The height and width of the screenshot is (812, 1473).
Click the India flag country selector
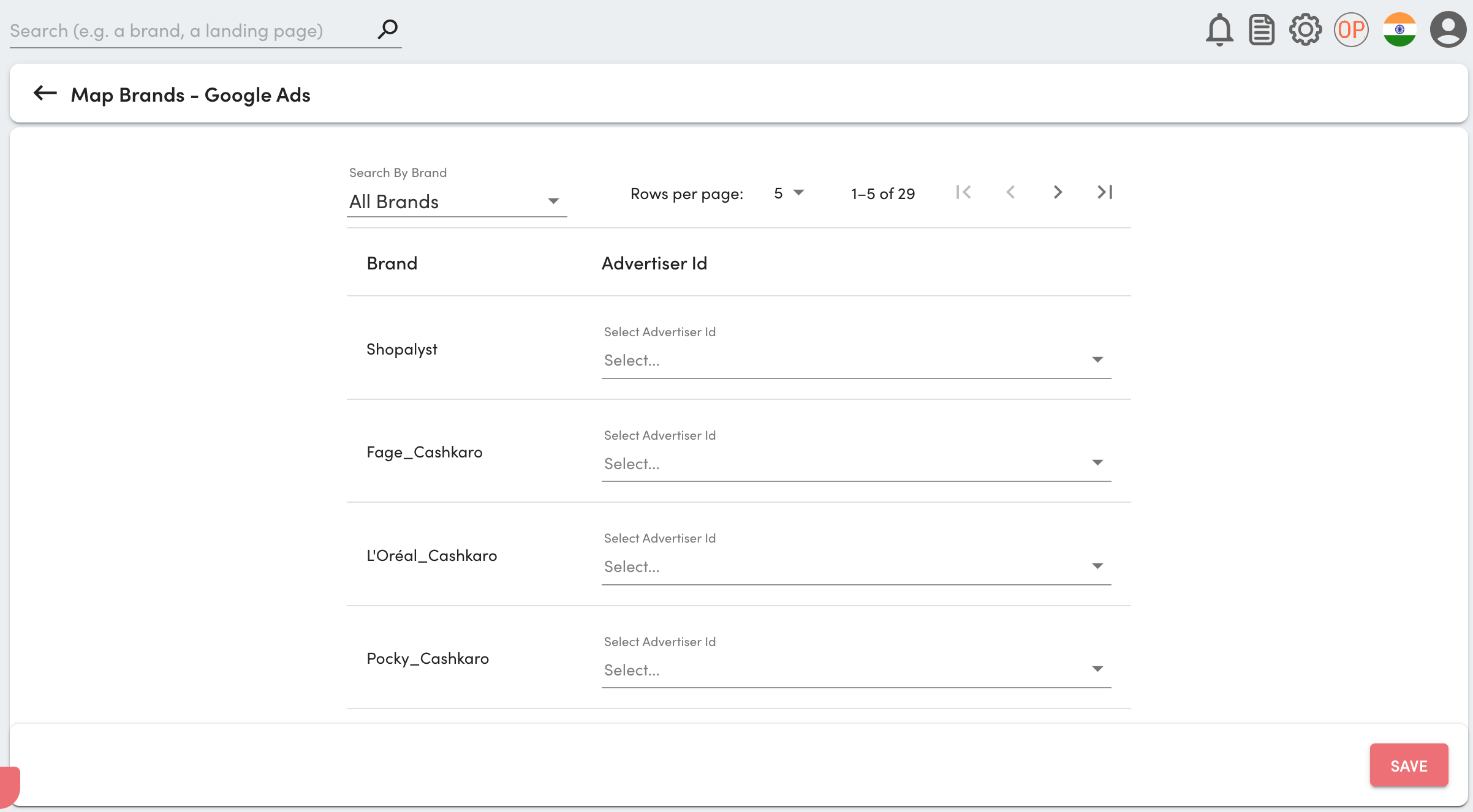click(1399, 29)
